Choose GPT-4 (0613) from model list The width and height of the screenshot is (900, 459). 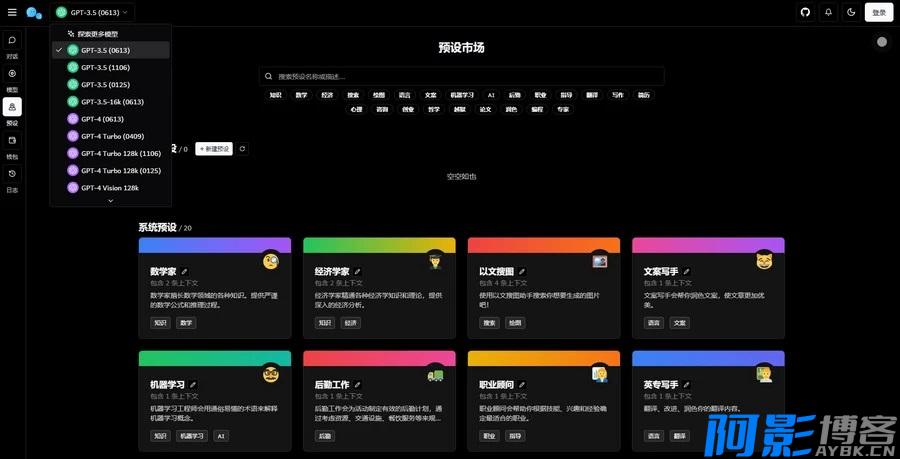tap(111, 119)
